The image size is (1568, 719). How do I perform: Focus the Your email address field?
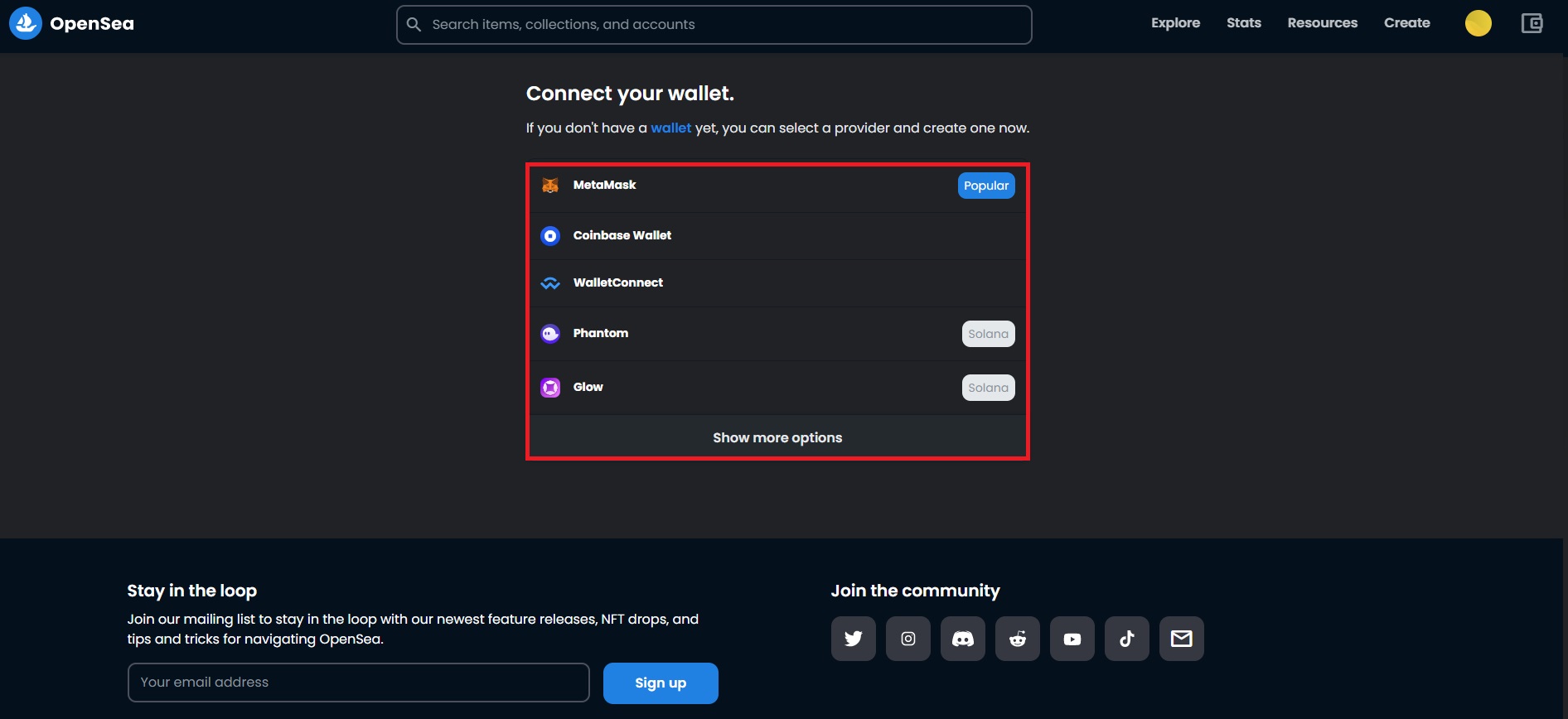tap(359, 683)
